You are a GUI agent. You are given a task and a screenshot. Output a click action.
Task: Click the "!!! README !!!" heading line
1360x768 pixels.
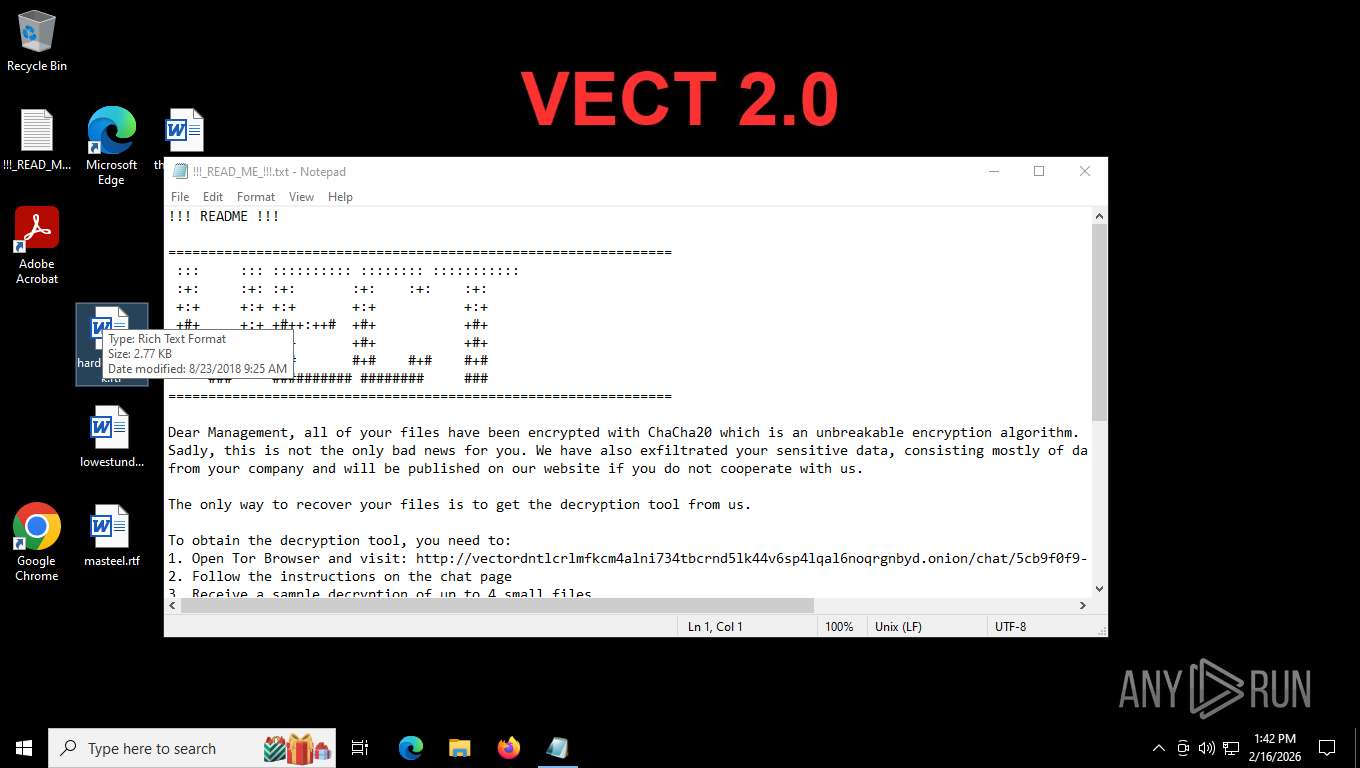[x=224, y=216]
